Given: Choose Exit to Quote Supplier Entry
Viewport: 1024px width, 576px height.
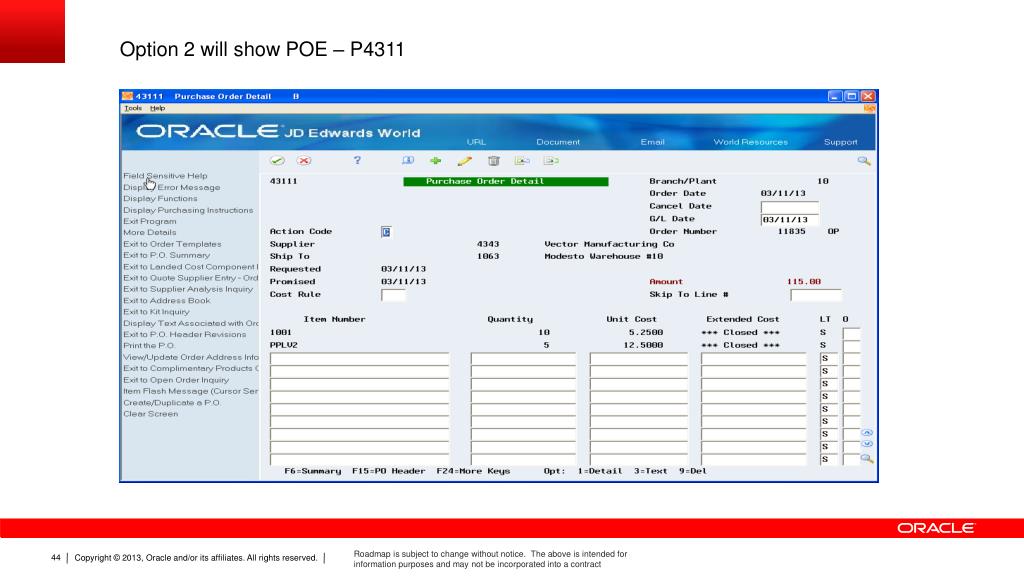Looking at the screenshot, I should [x=191, y=278].
